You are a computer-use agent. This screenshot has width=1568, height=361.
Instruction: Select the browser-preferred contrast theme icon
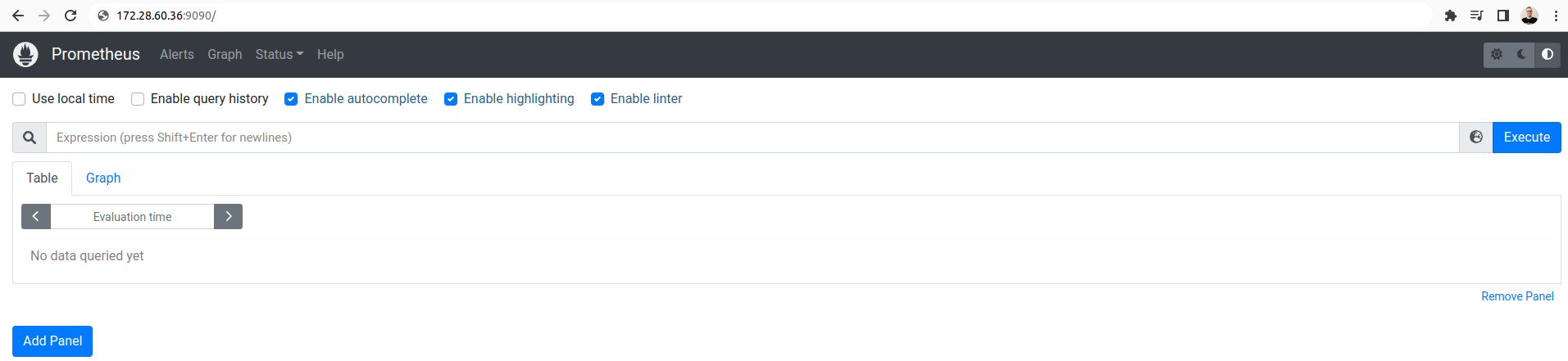(1548, 55)
